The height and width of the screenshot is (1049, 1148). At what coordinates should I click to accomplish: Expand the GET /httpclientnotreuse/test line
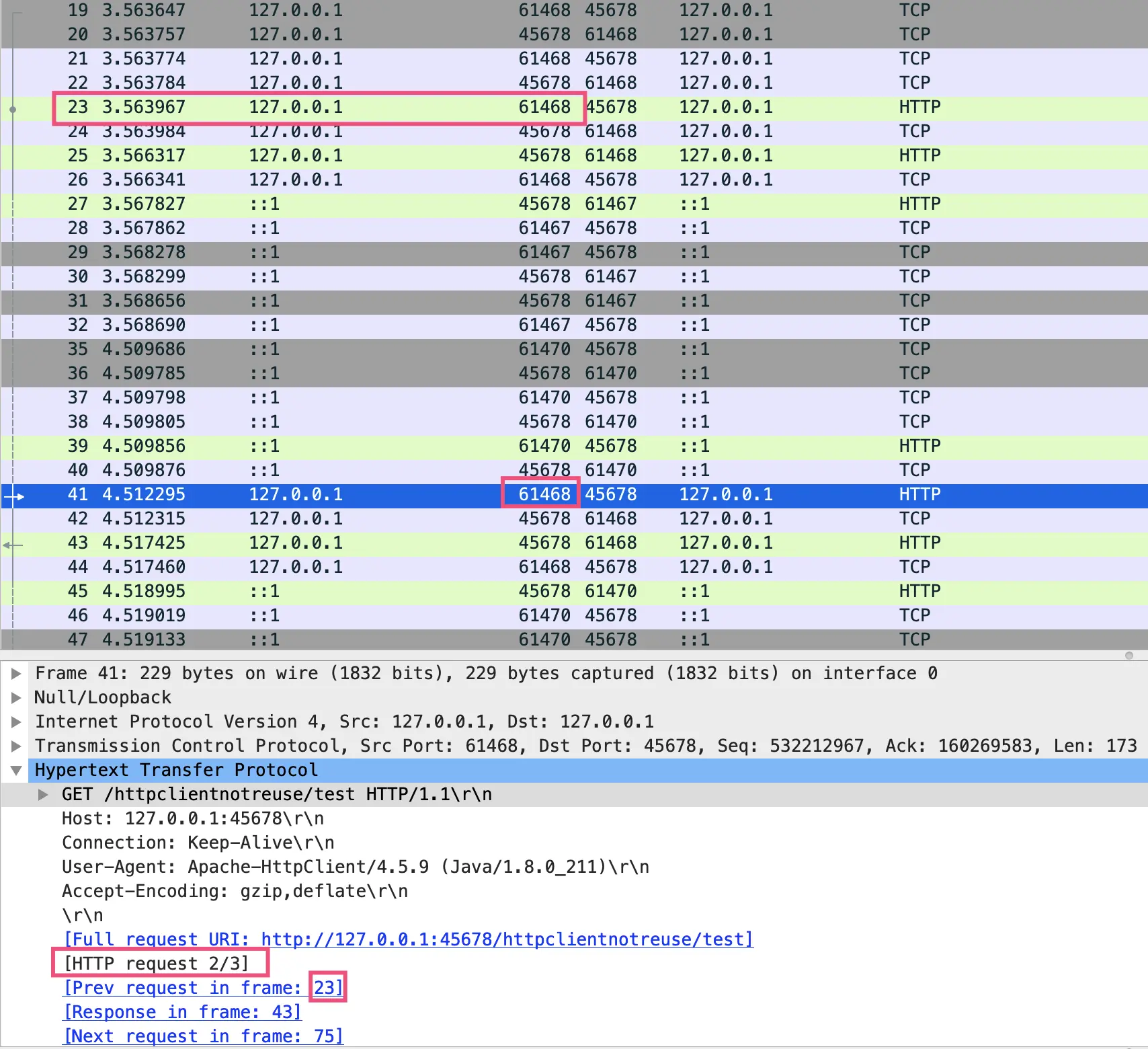click(x=43, y=794)
